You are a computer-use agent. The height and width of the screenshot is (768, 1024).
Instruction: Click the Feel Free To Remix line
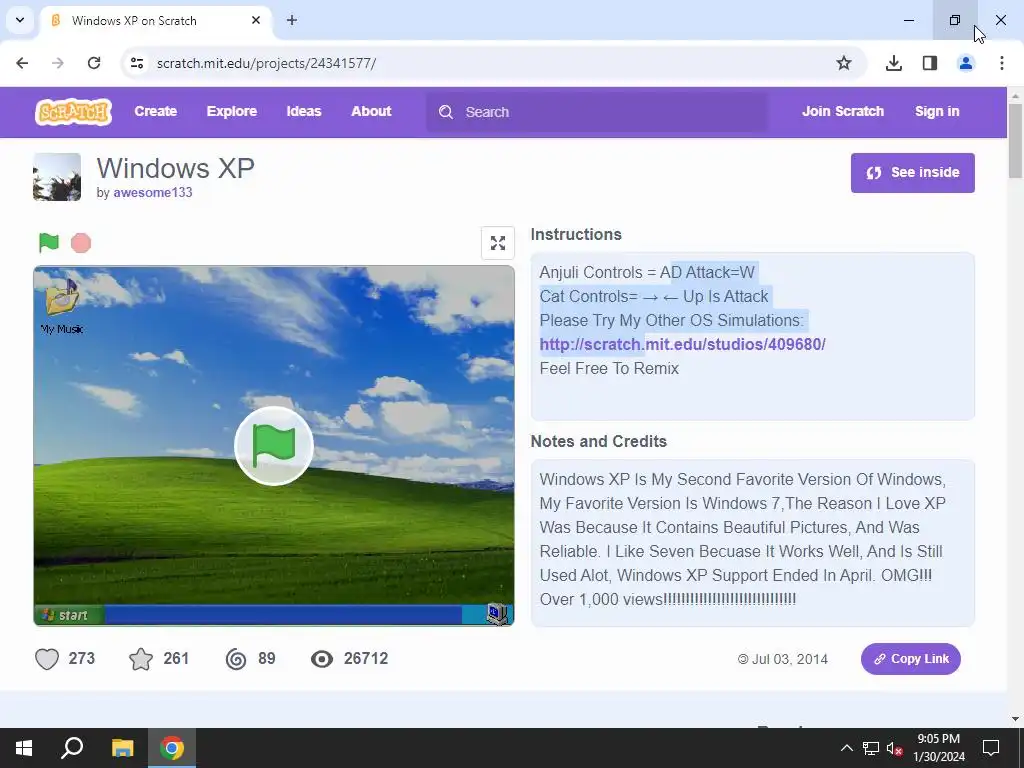(x=609, y=368)
